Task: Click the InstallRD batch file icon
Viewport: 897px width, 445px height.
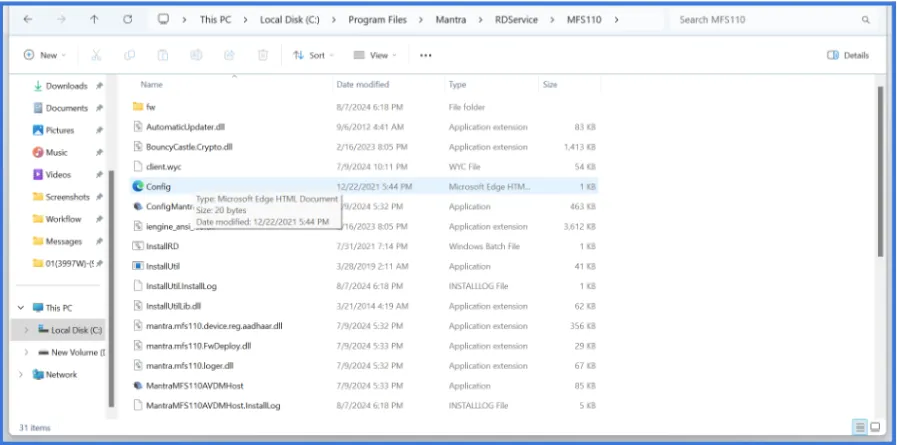Action: tap(137, 246)
